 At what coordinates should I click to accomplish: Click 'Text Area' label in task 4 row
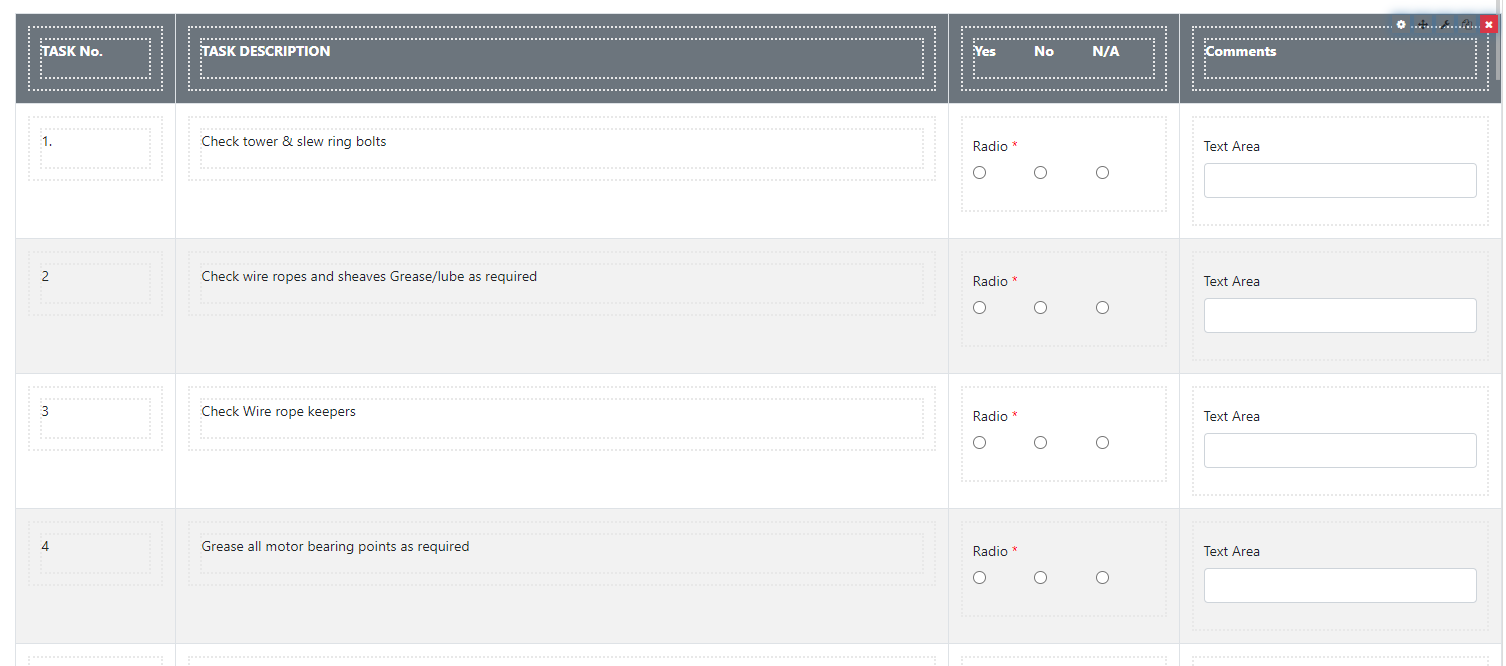[x=1232, y=551]
